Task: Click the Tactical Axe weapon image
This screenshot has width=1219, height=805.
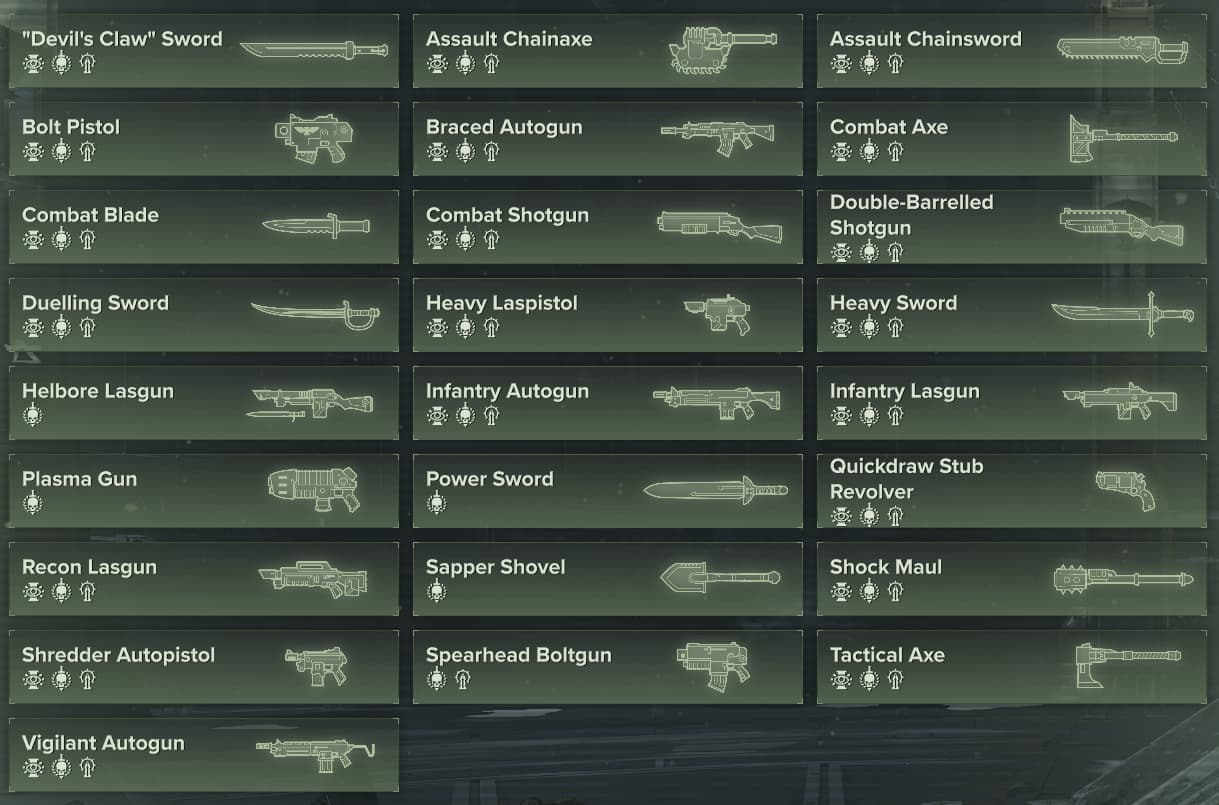Action: click(x=1128, y=666)
